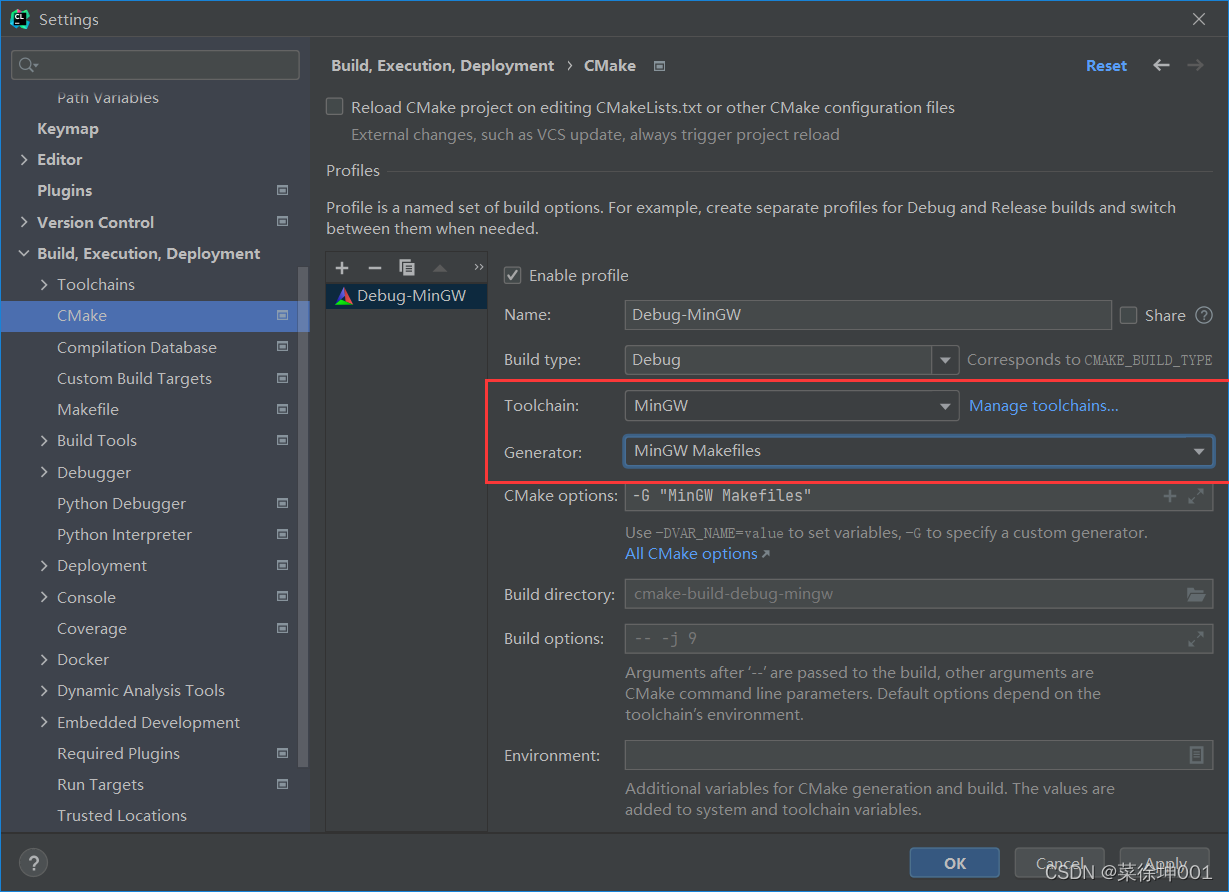
Task: Expand the Toolchains tree node
Action: click(44, 285)
